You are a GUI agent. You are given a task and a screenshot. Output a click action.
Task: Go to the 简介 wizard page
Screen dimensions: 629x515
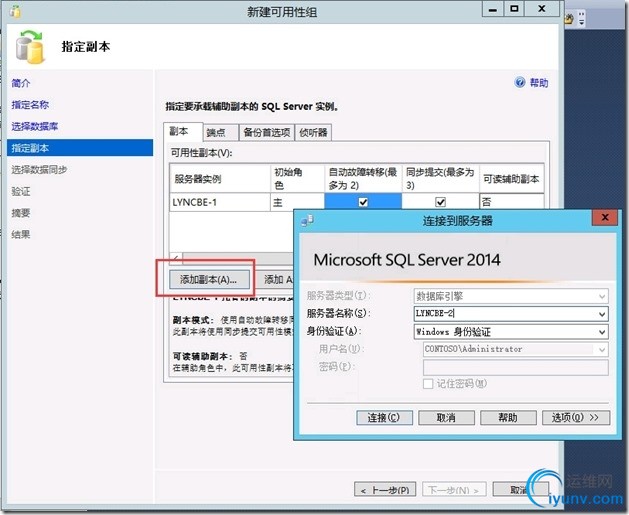tap(20, 83)
